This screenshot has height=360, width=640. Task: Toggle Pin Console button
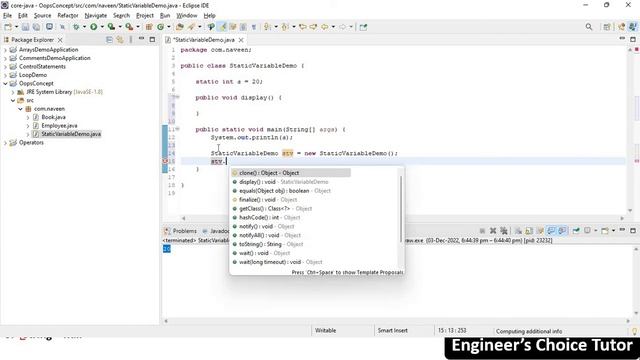point(576,231)
